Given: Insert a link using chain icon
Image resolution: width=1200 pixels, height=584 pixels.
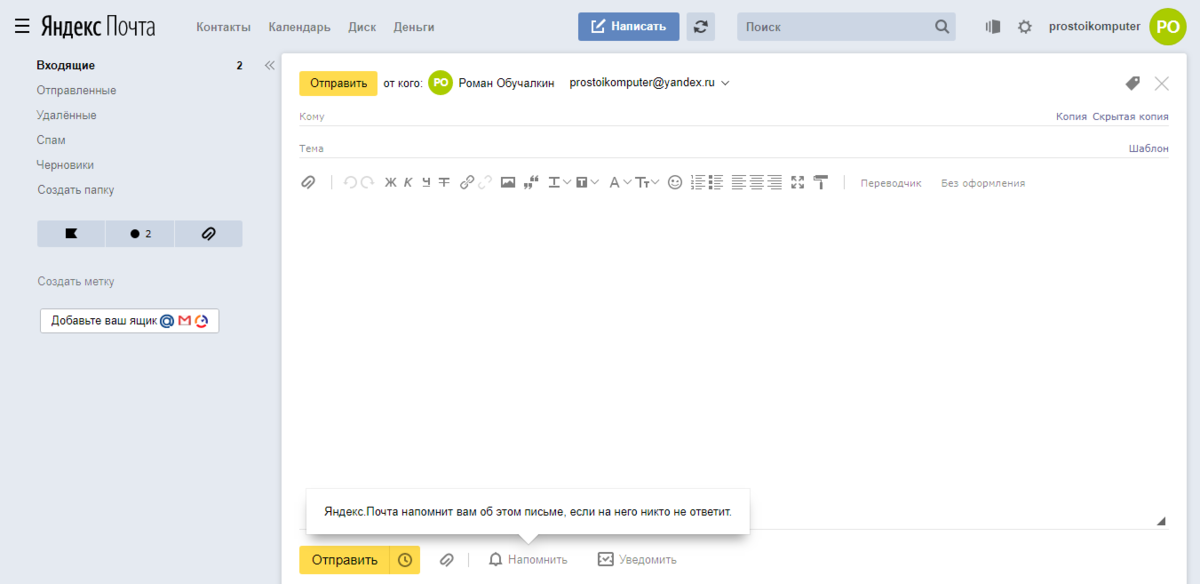Looking at the screenshot, I should (467, 183).
